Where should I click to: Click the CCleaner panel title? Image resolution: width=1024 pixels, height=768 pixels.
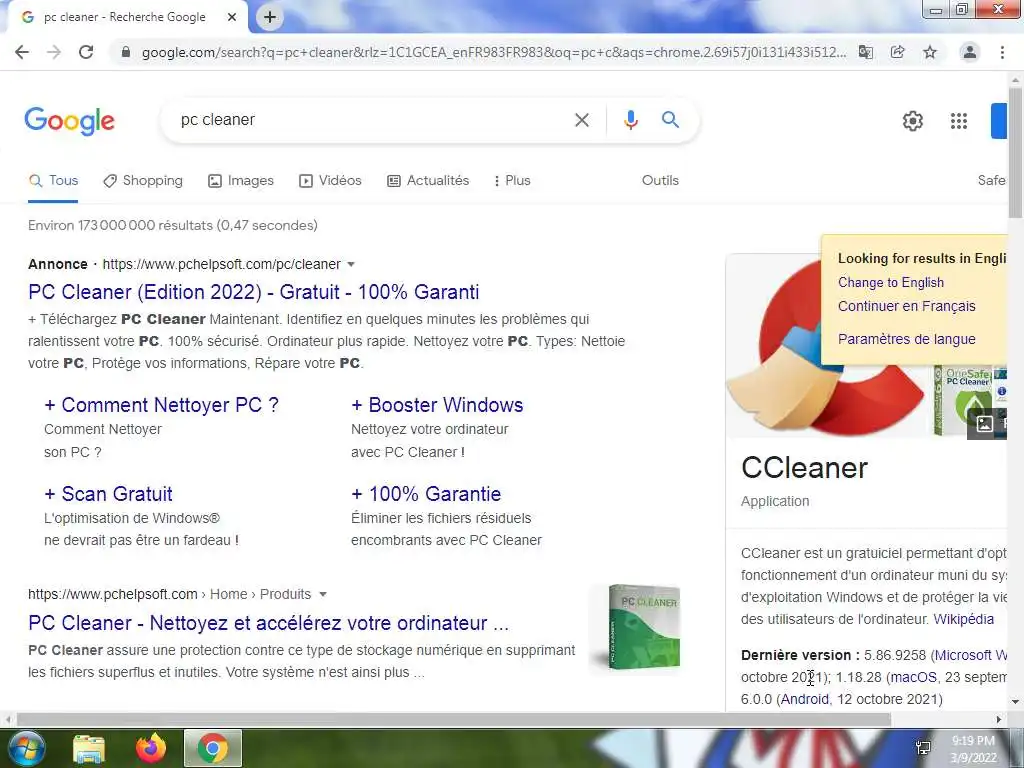point(805,468)
